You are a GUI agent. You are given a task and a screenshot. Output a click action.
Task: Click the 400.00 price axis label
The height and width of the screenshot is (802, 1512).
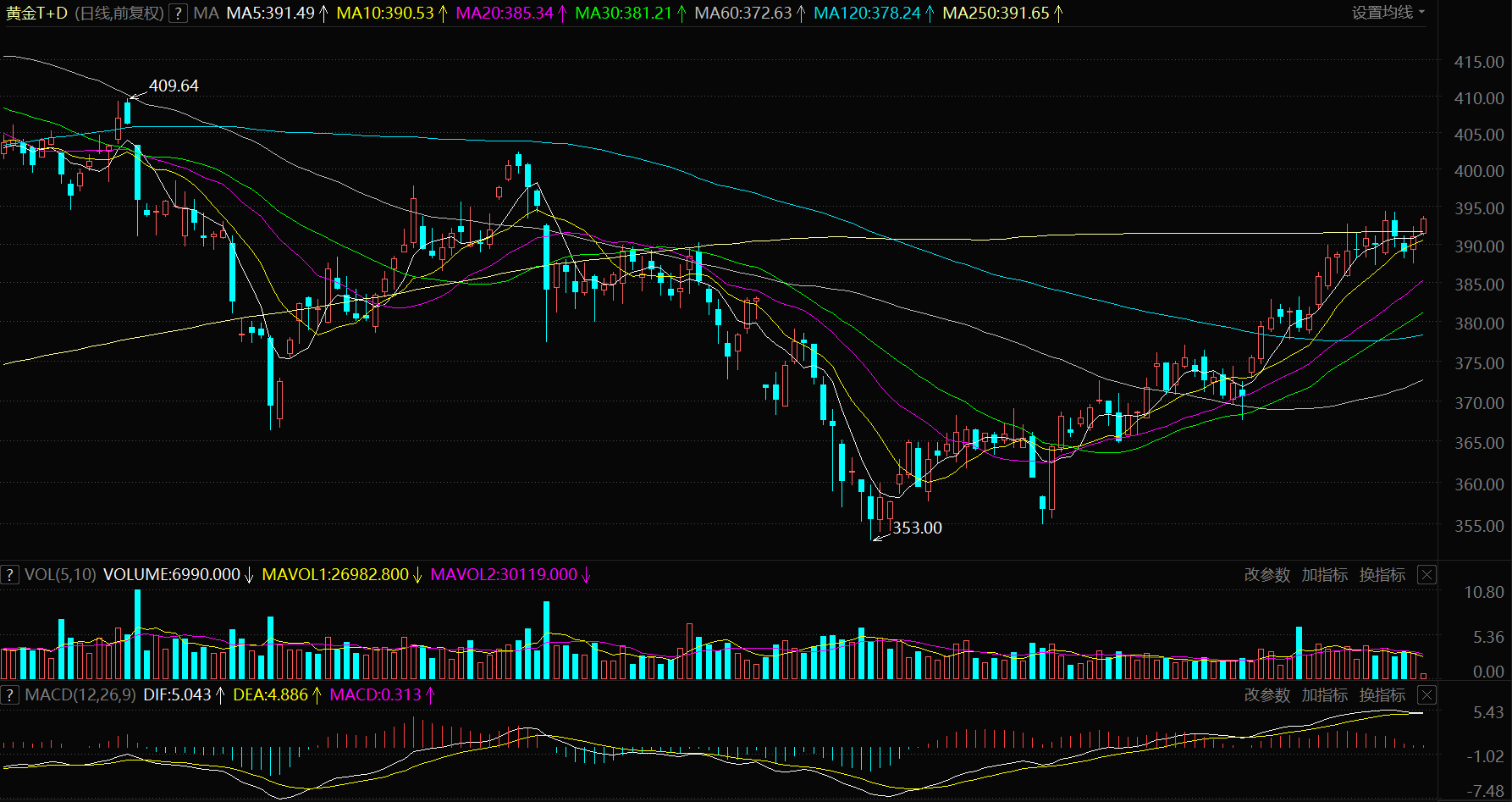[1479, 171]
